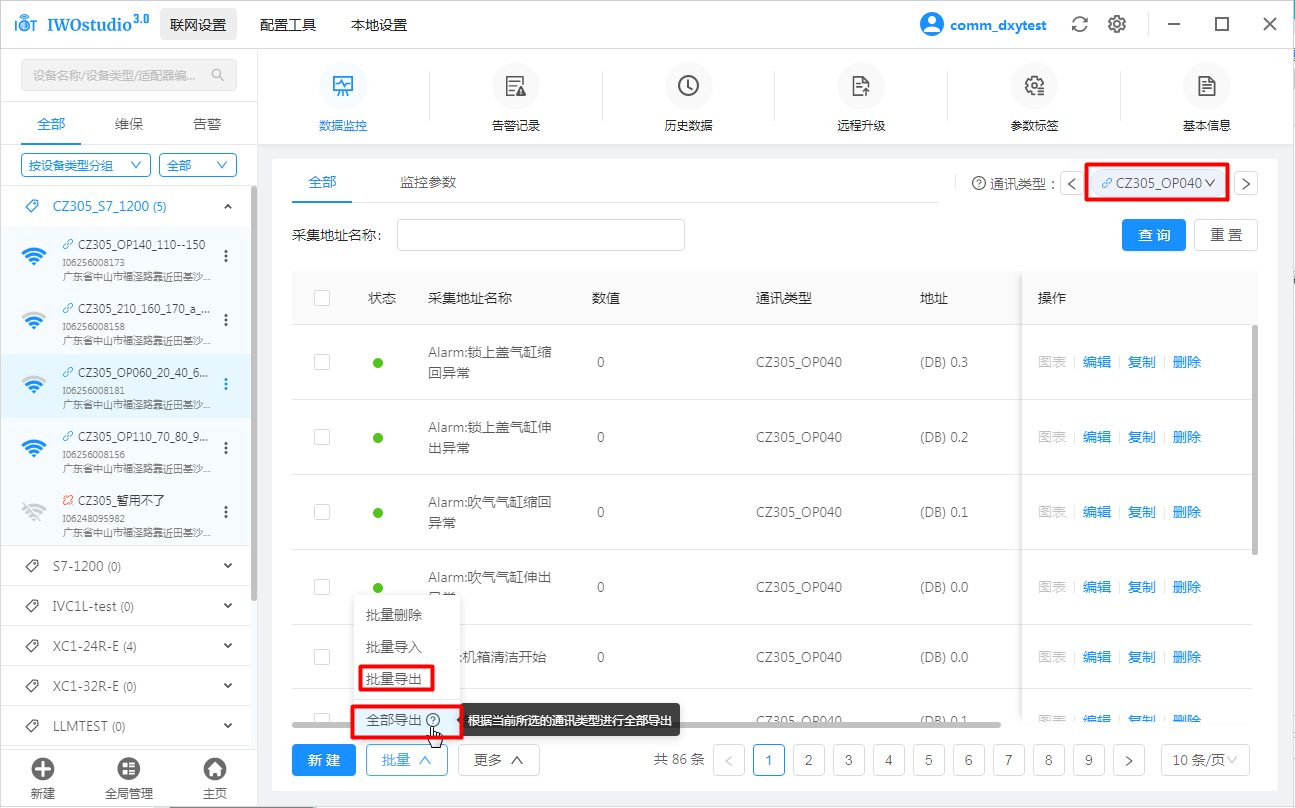Open the CZ305_OP040 communication type dropdown
The height and width of the screenshot is (808, 1295).
(1157, 183)
